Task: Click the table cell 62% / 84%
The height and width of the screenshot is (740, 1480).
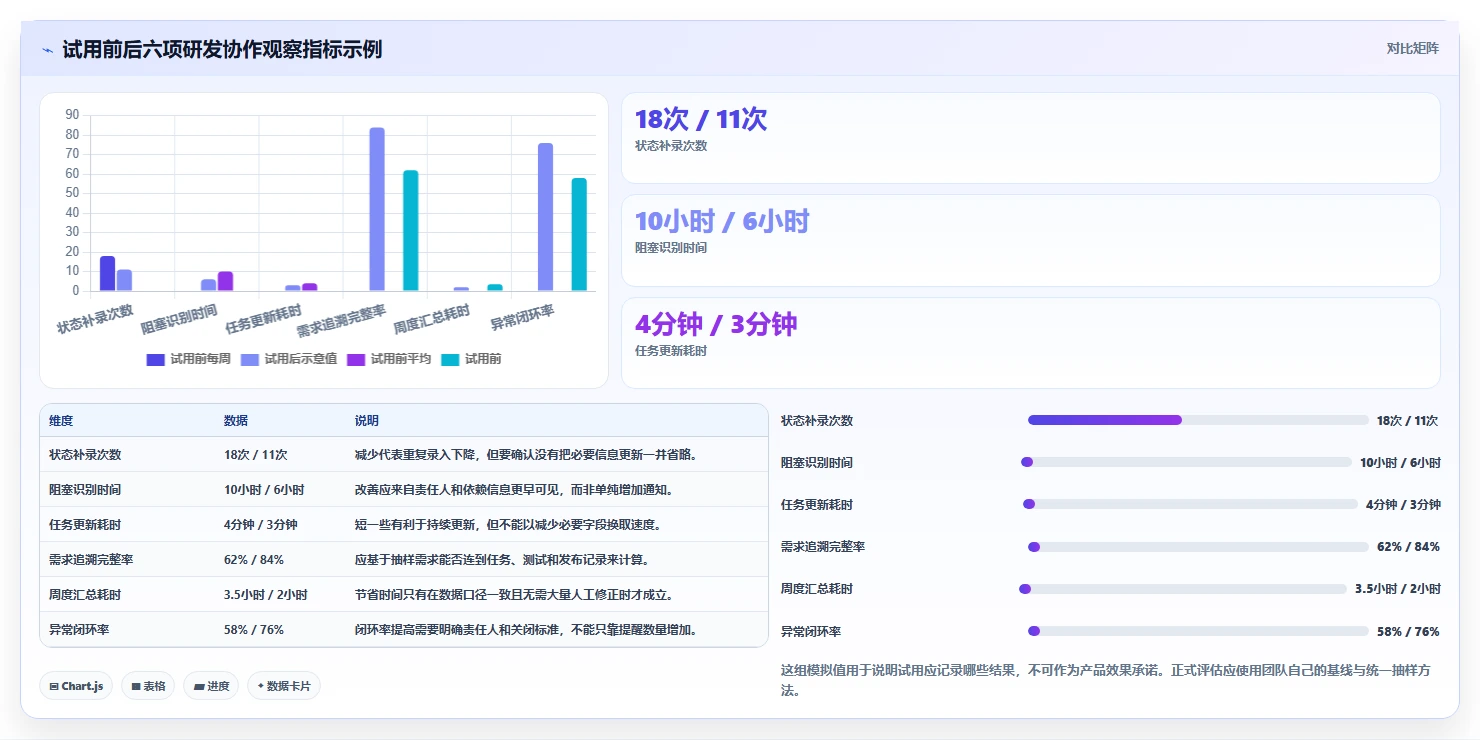Action: pyautogui.click(x=254, y=559)
